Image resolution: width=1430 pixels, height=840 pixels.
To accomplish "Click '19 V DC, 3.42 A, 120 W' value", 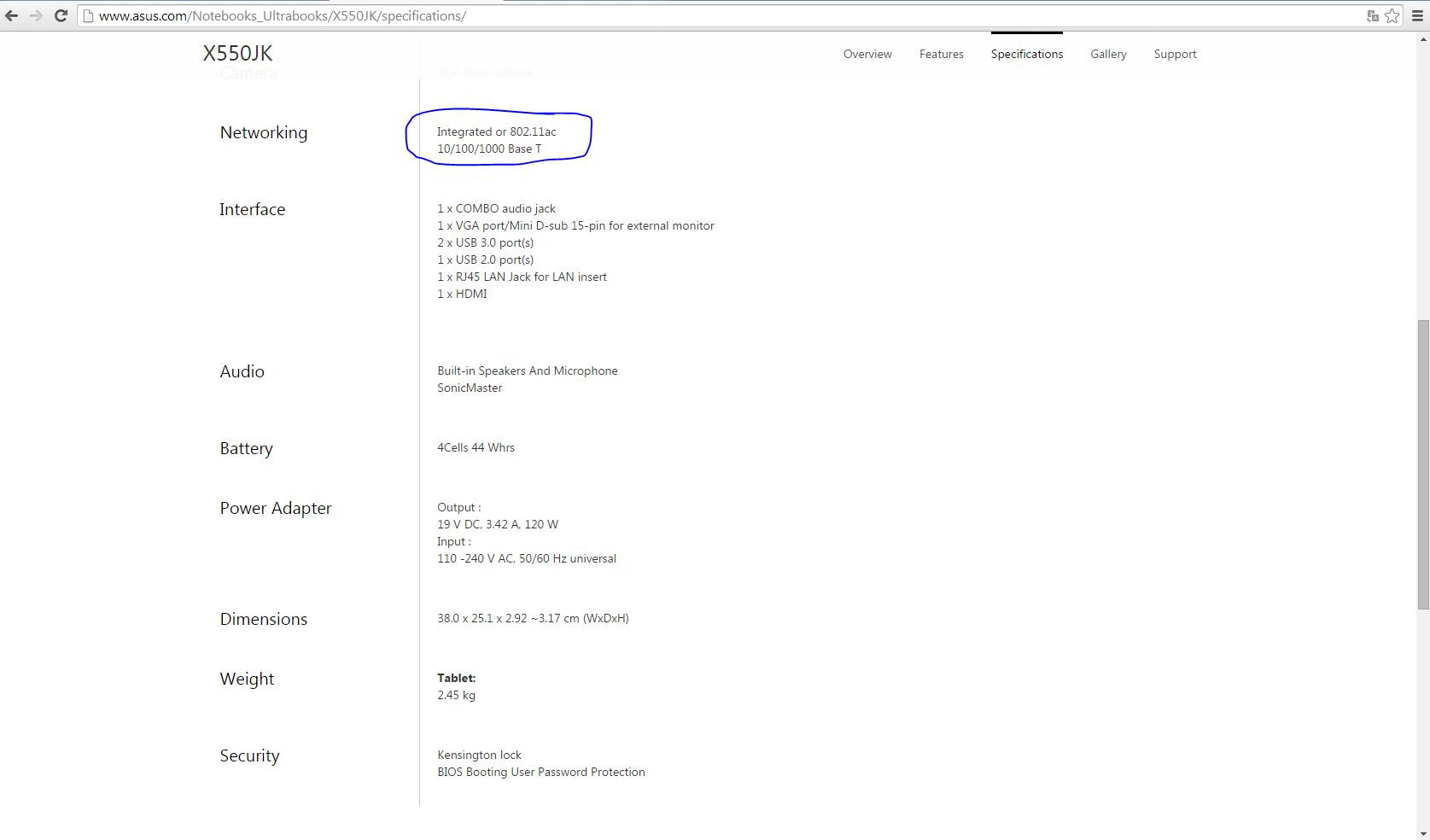I will [x=498, y=524].
